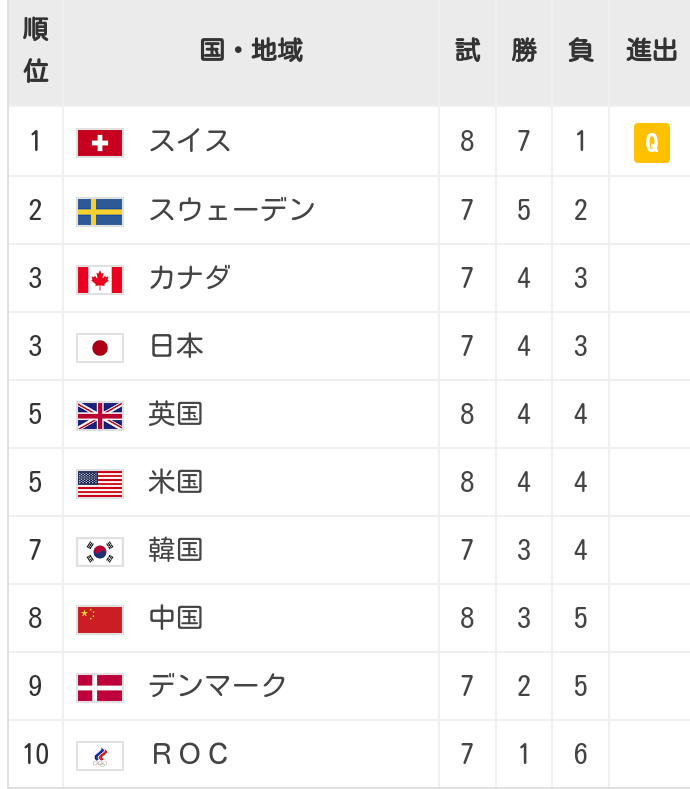The image size is (690, 789).
Task: Click the 勝 wins column header
Action: (x=524, y=50)
